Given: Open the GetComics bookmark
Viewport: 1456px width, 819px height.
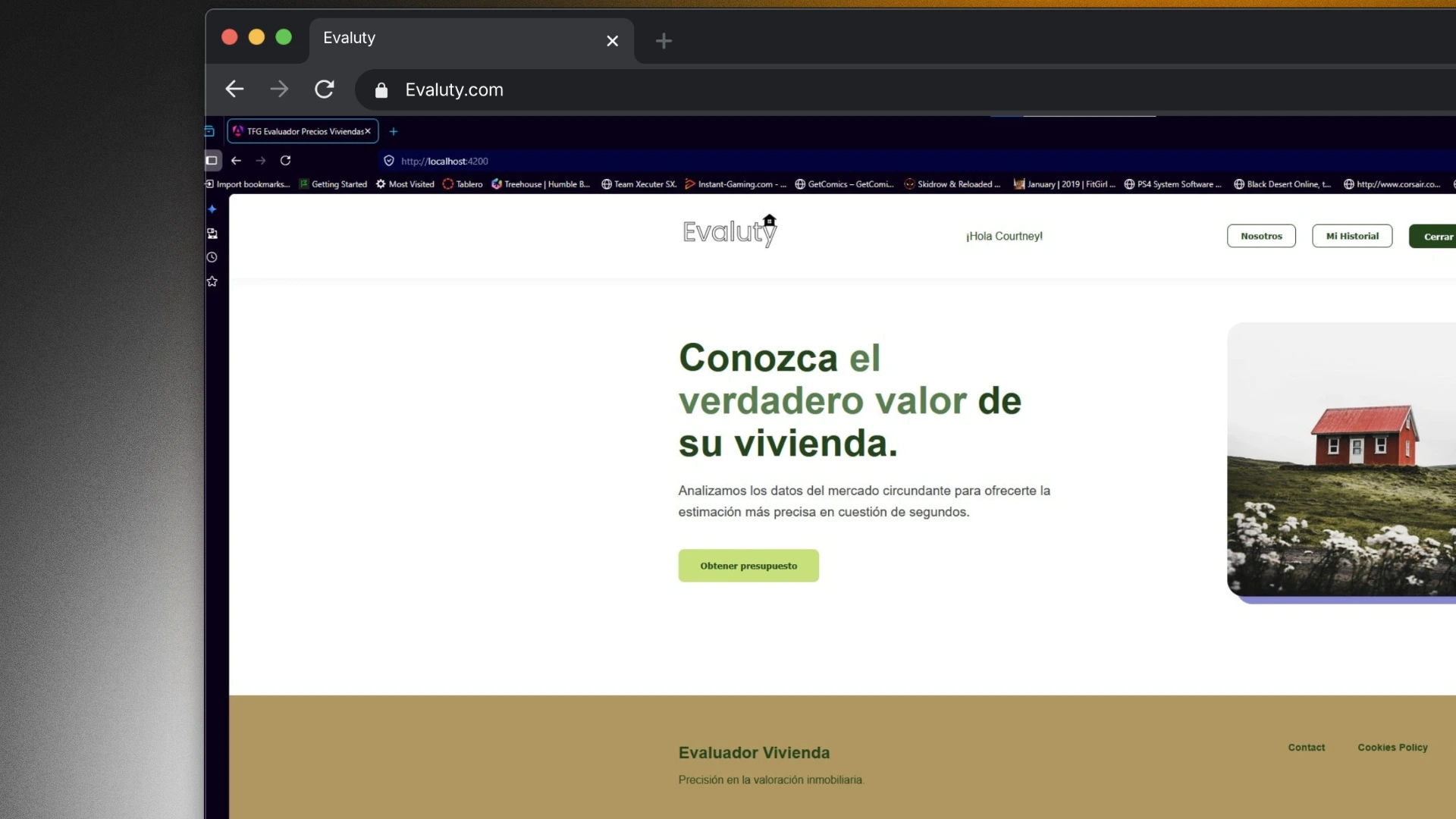Looking at the screenshot, I should point(844,184).
